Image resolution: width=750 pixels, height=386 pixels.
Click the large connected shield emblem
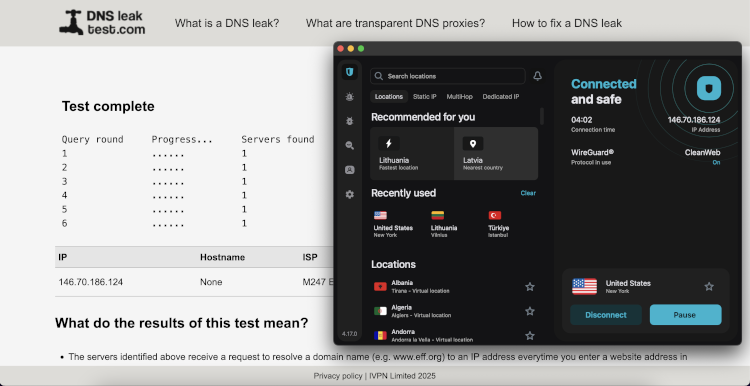(x=708, y=88)
